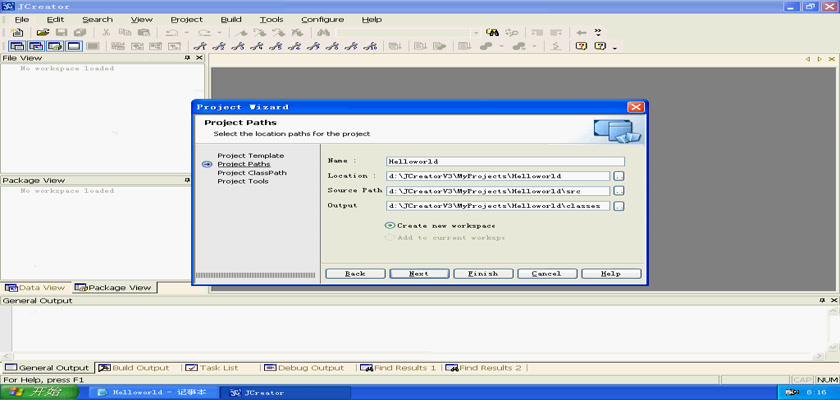Screen dimensions: 840x400
Task: Click the project Name input field
Action: pyautogui.click(x=505, y=161)
